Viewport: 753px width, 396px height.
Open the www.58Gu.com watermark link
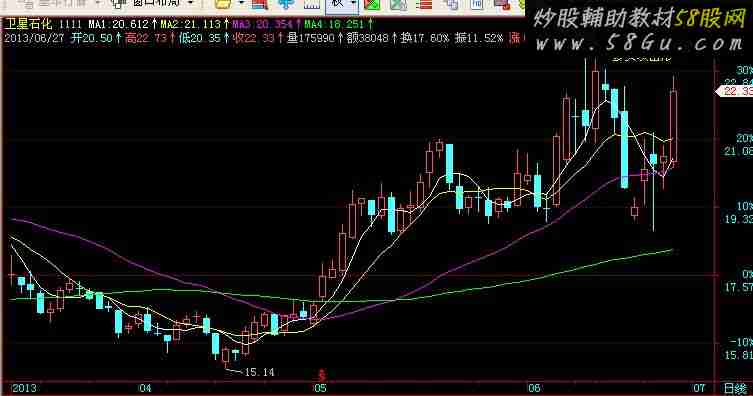pos(640,44)
